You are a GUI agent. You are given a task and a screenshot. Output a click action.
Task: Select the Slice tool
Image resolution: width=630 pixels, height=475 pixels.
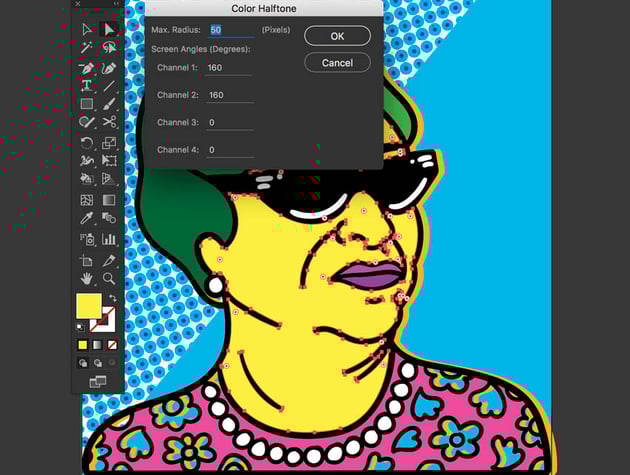(108, 260)
